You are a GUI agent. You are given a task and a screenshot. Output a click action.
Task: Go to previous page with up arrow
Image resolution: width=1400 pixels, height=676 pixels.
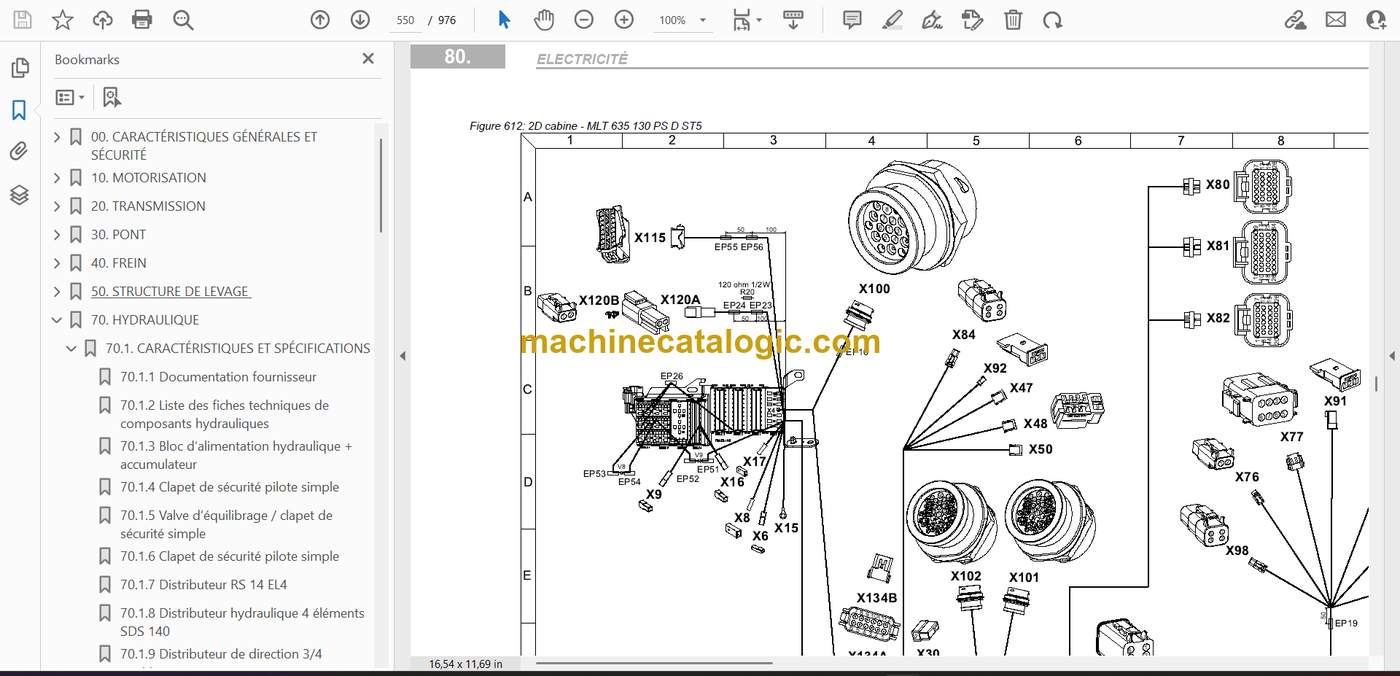[x=320, y=20]
